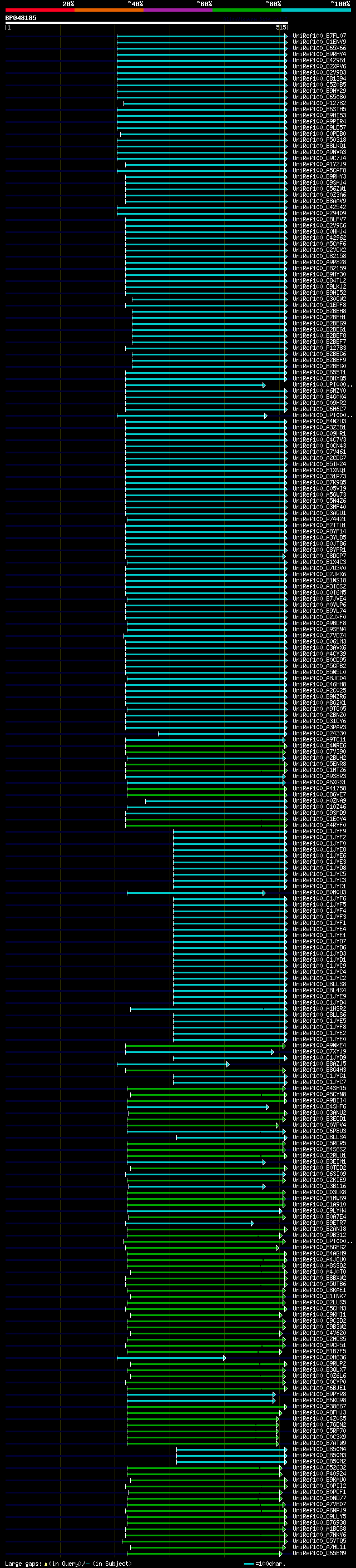This screenshot has width=356, height=1568.
Task: Select the BP048185 query title
Action: tap(21, 18)
